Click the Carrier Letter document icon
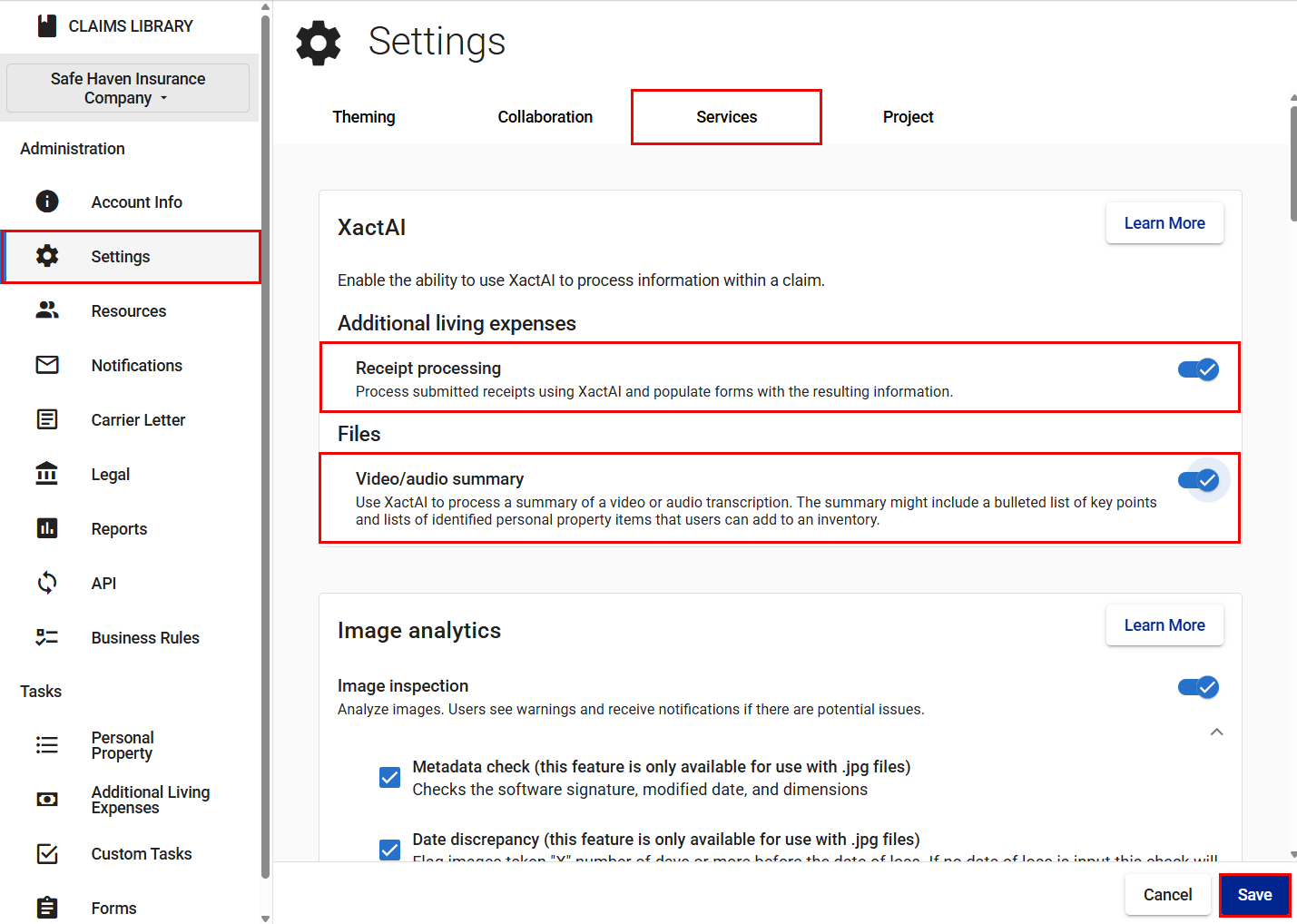Screen dimensions: 1297x924 tap(47, 419)
